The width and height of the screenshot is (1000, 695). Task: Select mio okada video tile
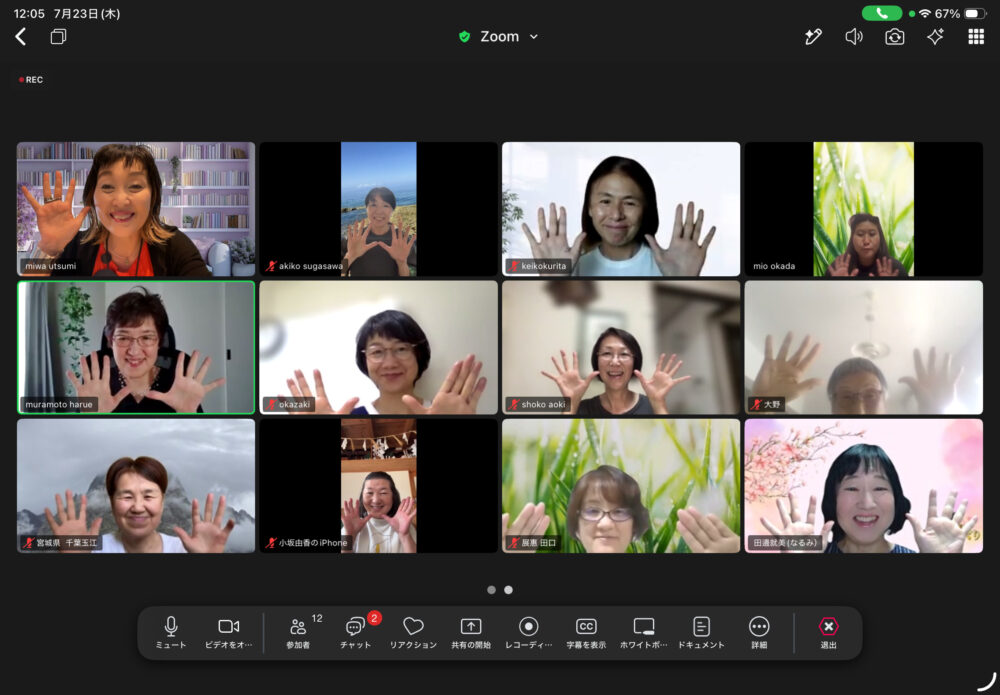864,209
